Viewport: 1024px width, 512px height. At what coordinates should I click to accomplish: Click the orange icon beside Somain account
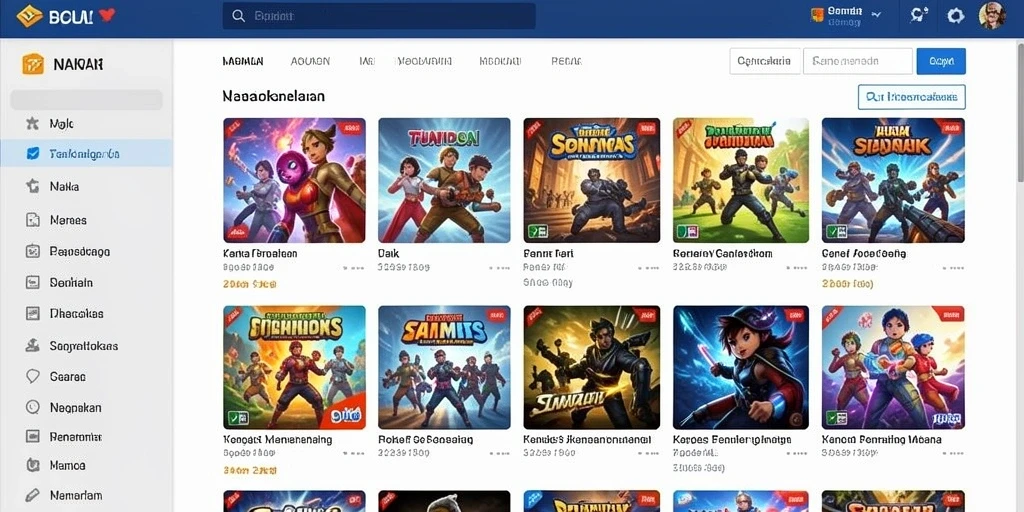click(x=816, y=15)
